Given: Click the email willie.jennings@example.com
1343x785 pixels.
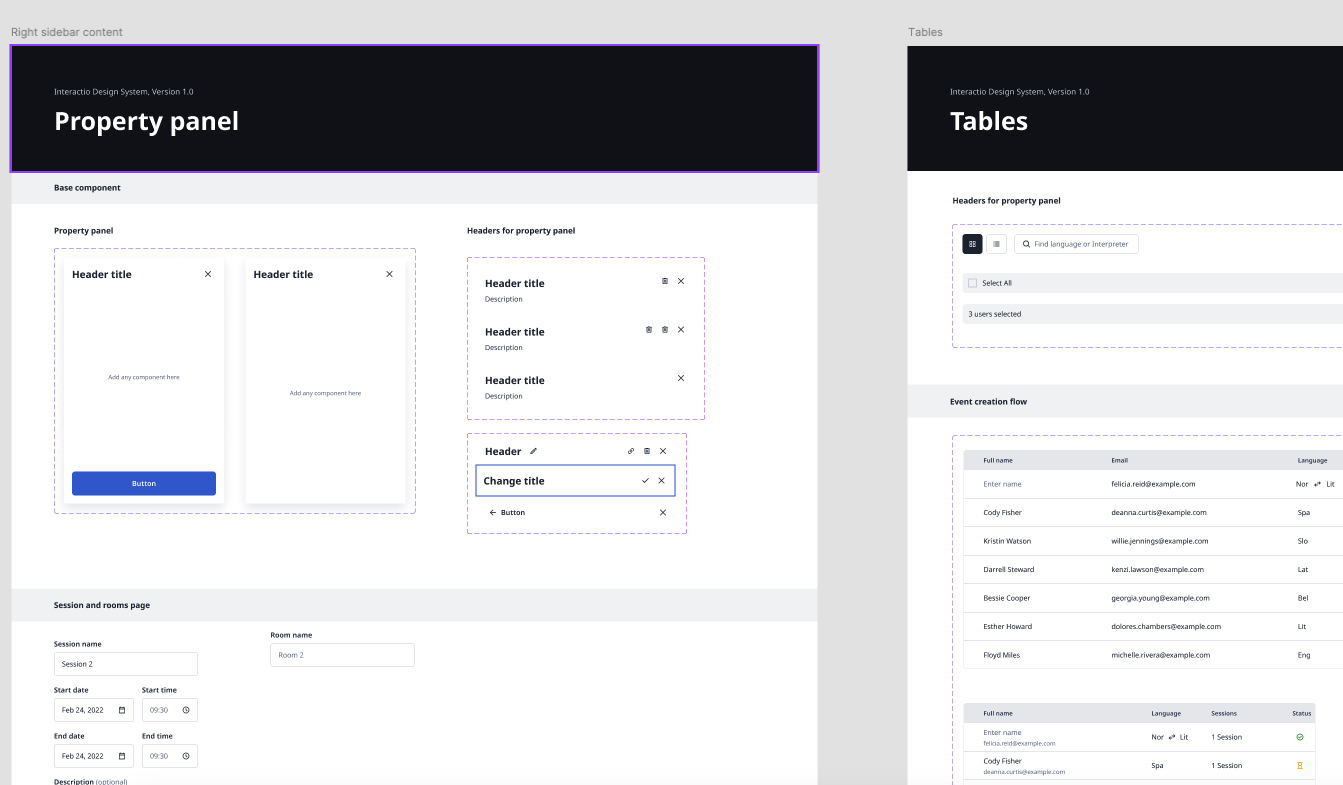Looking at the screenshot, I should click(1159, 541).
